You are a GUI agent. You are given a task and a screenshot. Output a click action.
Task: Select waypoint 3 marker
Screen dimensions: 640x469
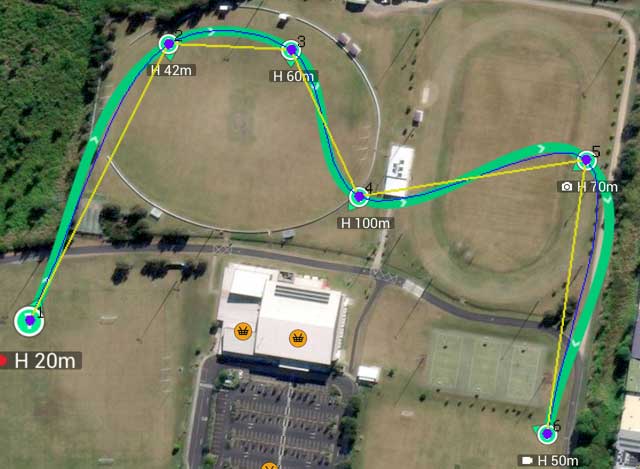point(291,50)
